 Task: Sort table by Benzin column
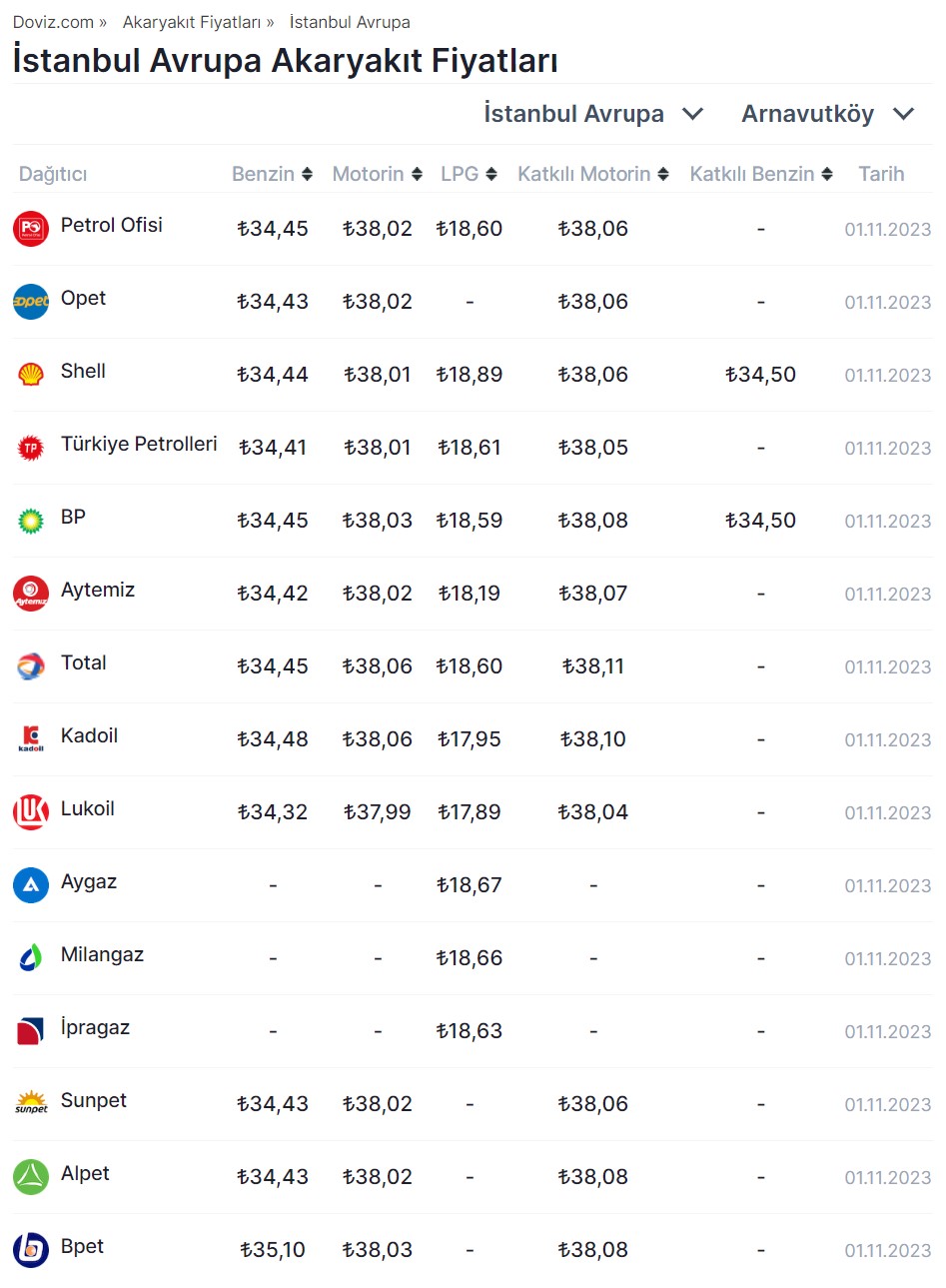[x=272, y=174]
